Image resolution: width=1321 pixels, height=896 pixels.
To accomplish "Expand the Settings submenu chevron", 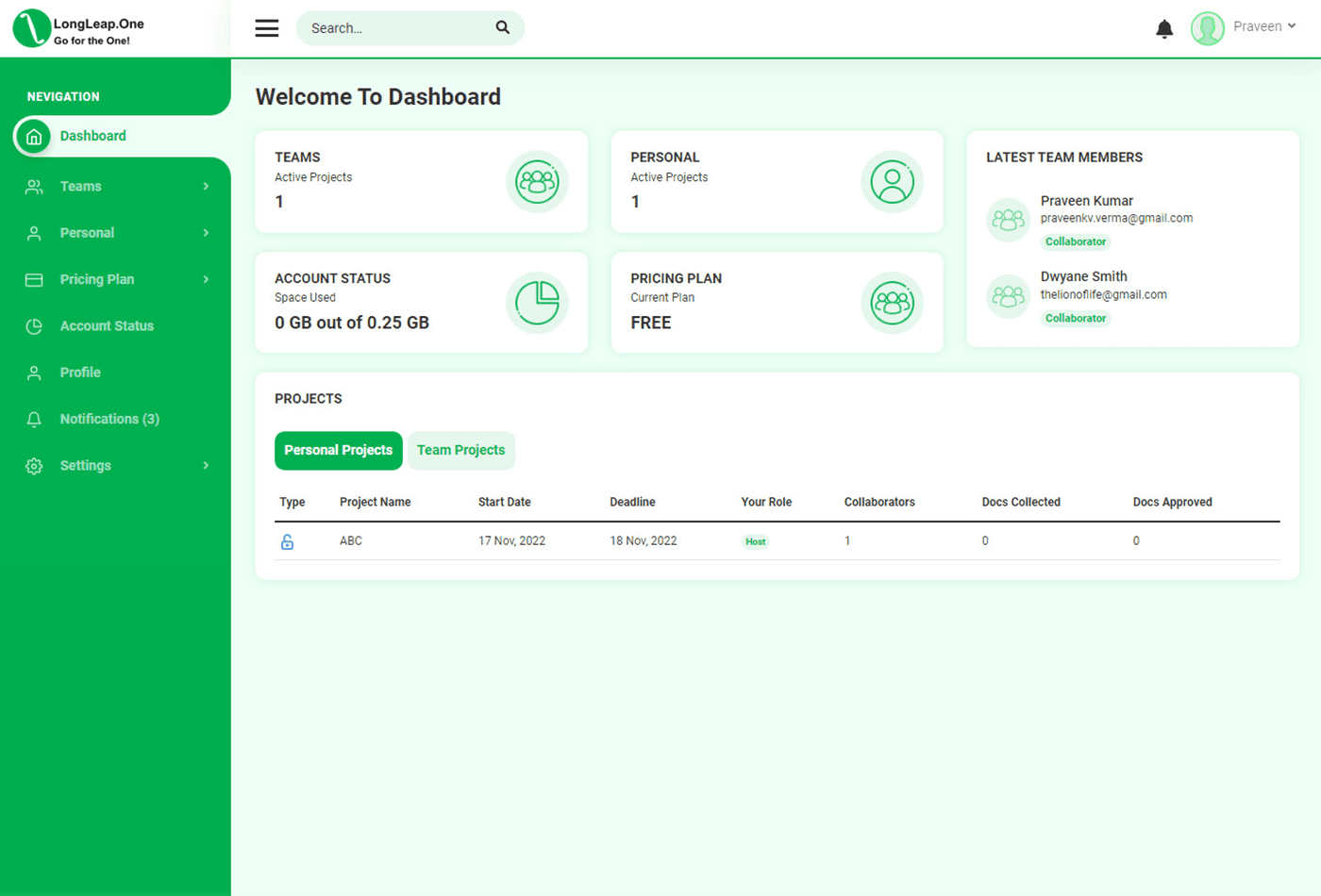I will pyautogui.click(x=206, y=466).
